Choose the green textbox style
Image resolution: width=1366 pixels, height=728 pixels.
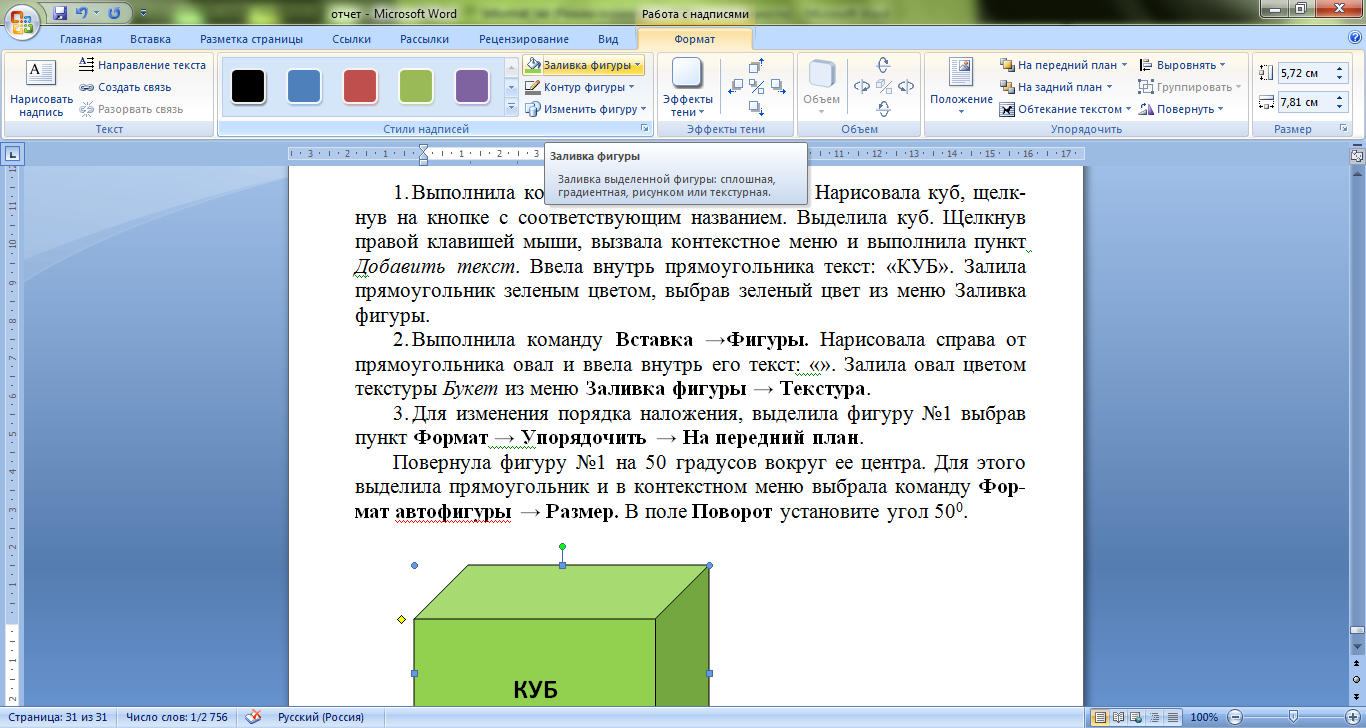pyautogui.click(x=416, y=86)
